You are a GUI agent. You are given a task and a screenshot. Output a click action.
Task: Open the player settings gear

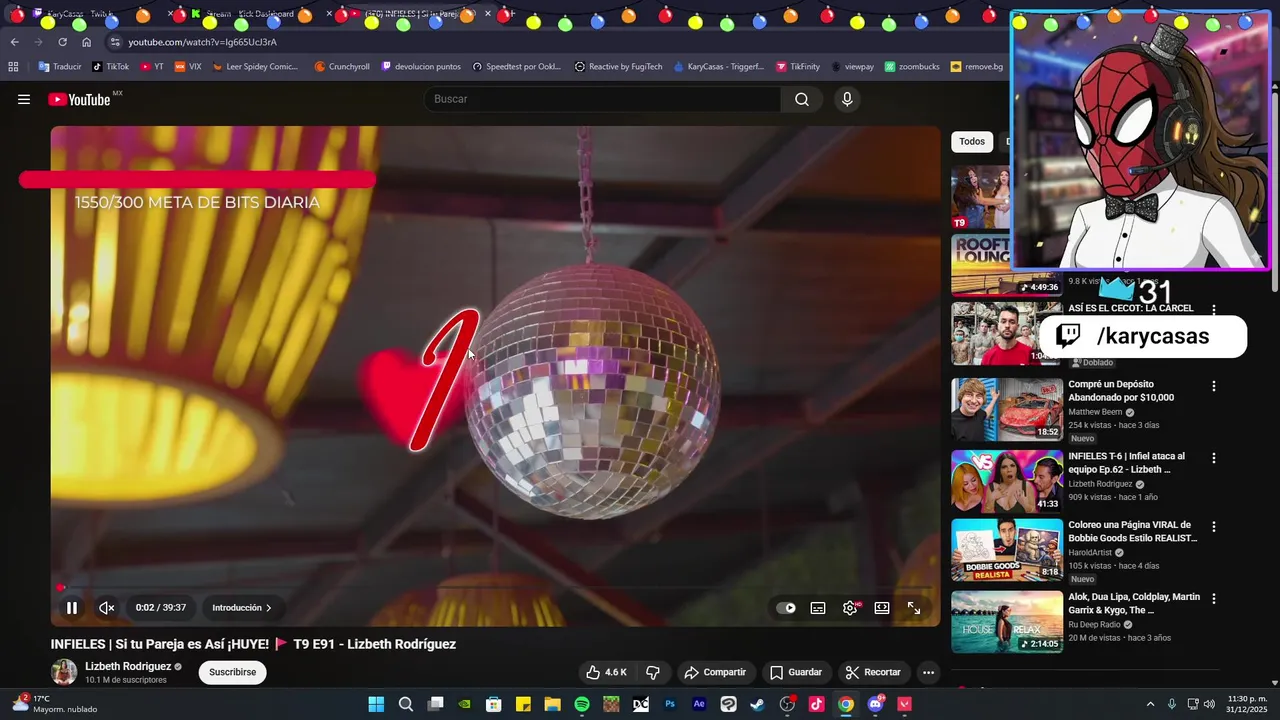(850, 608)
